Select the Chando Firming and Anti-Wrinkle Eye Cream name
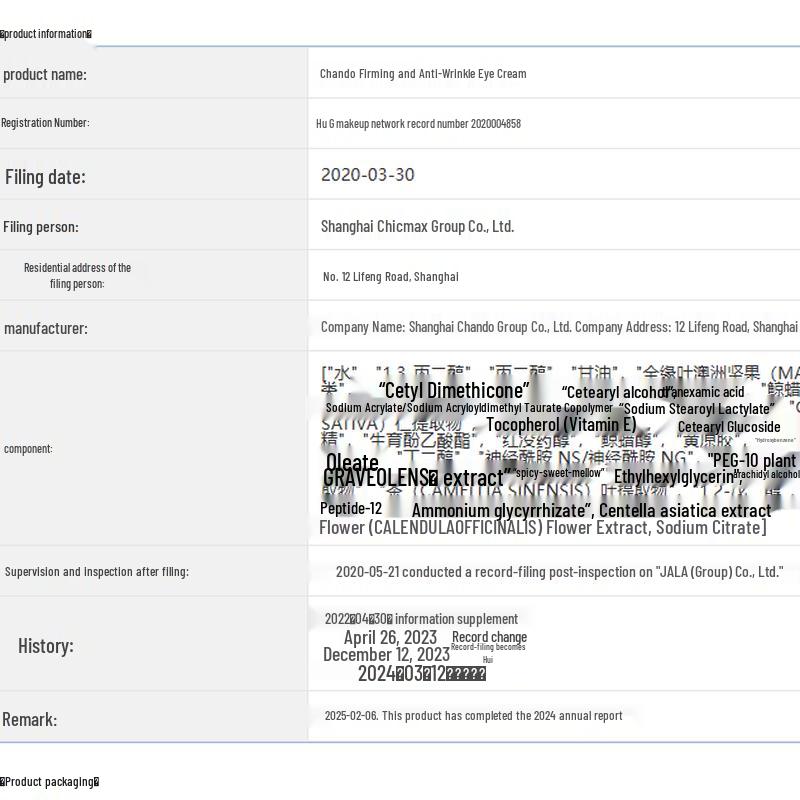 point(423,74)
